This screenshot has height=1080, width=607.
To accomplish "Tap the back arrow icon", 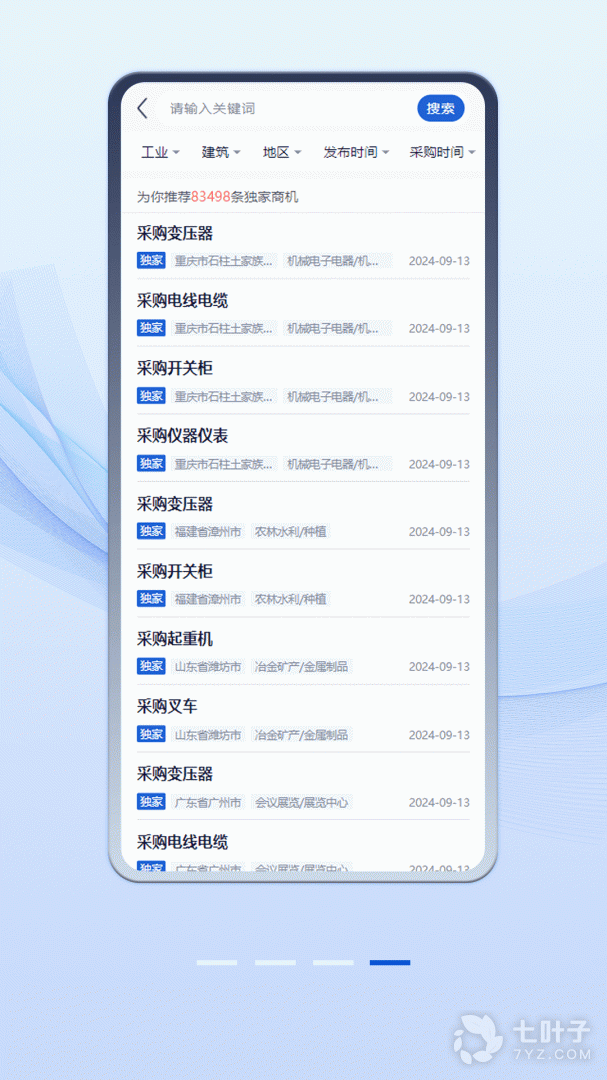I will (143, 108).
